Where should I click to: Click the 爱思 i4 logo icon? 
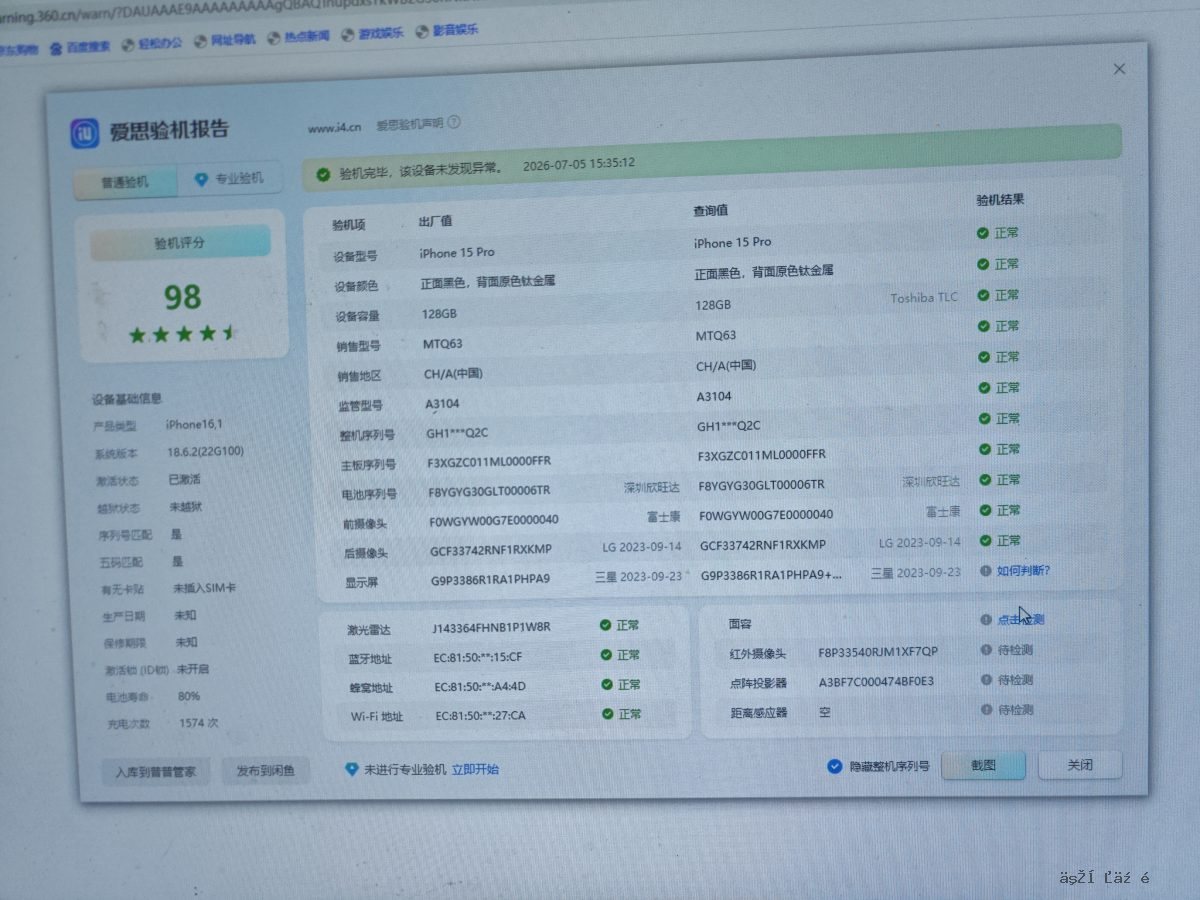(86, 133)
